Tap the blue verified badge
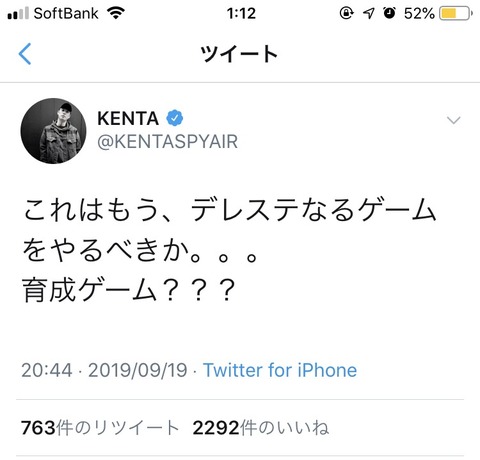 [175, 118]
